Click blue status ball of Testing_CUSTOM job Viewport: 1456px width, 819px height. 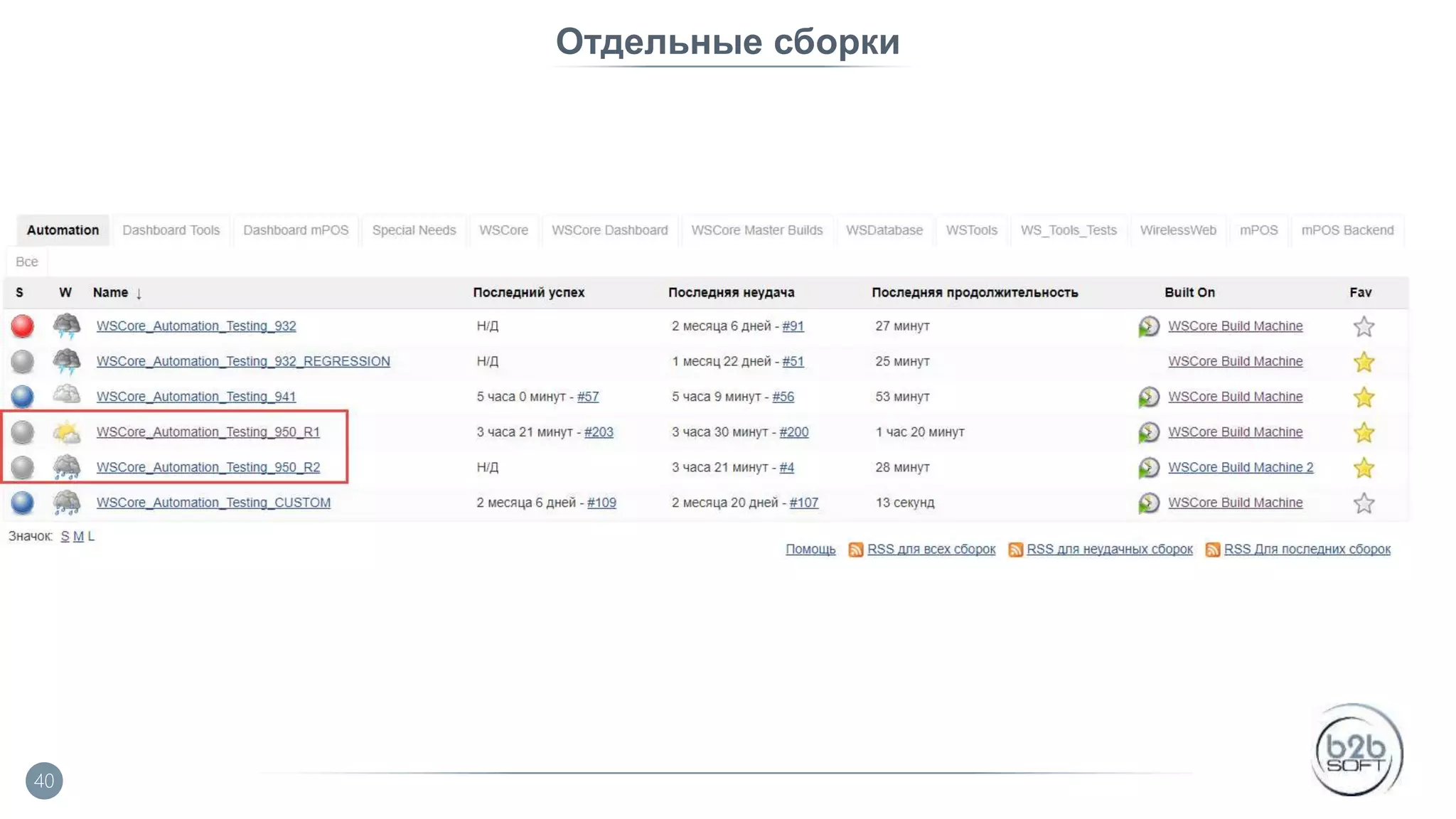[x=23, y=503]
